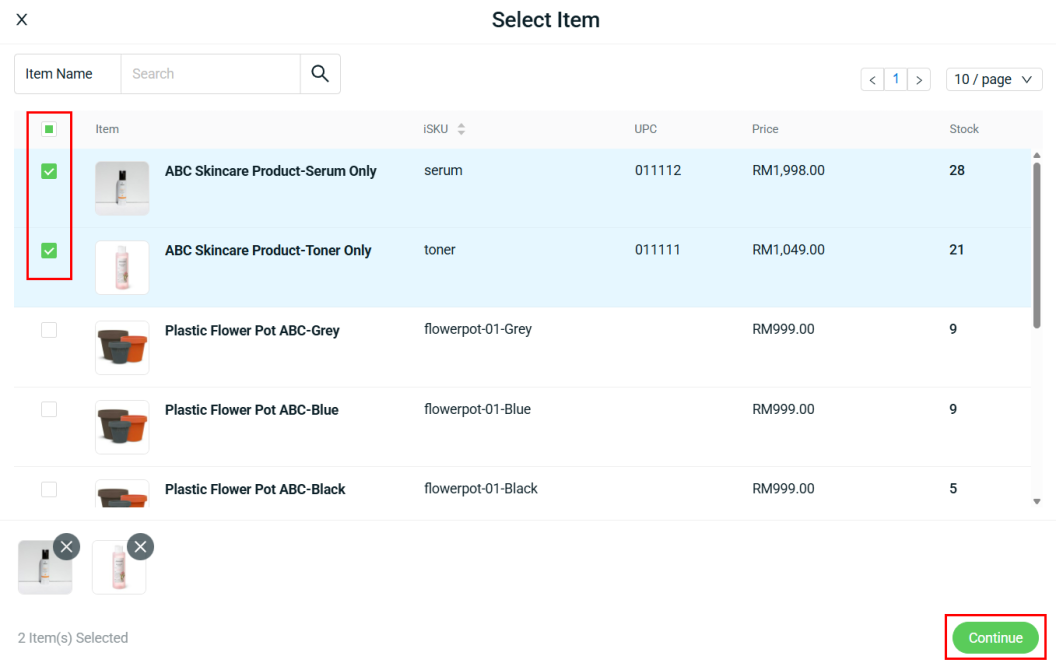Toggle the select-all header checkbox
The height and width of the screenshot is (663, 1056).
[x=49, y=129]
